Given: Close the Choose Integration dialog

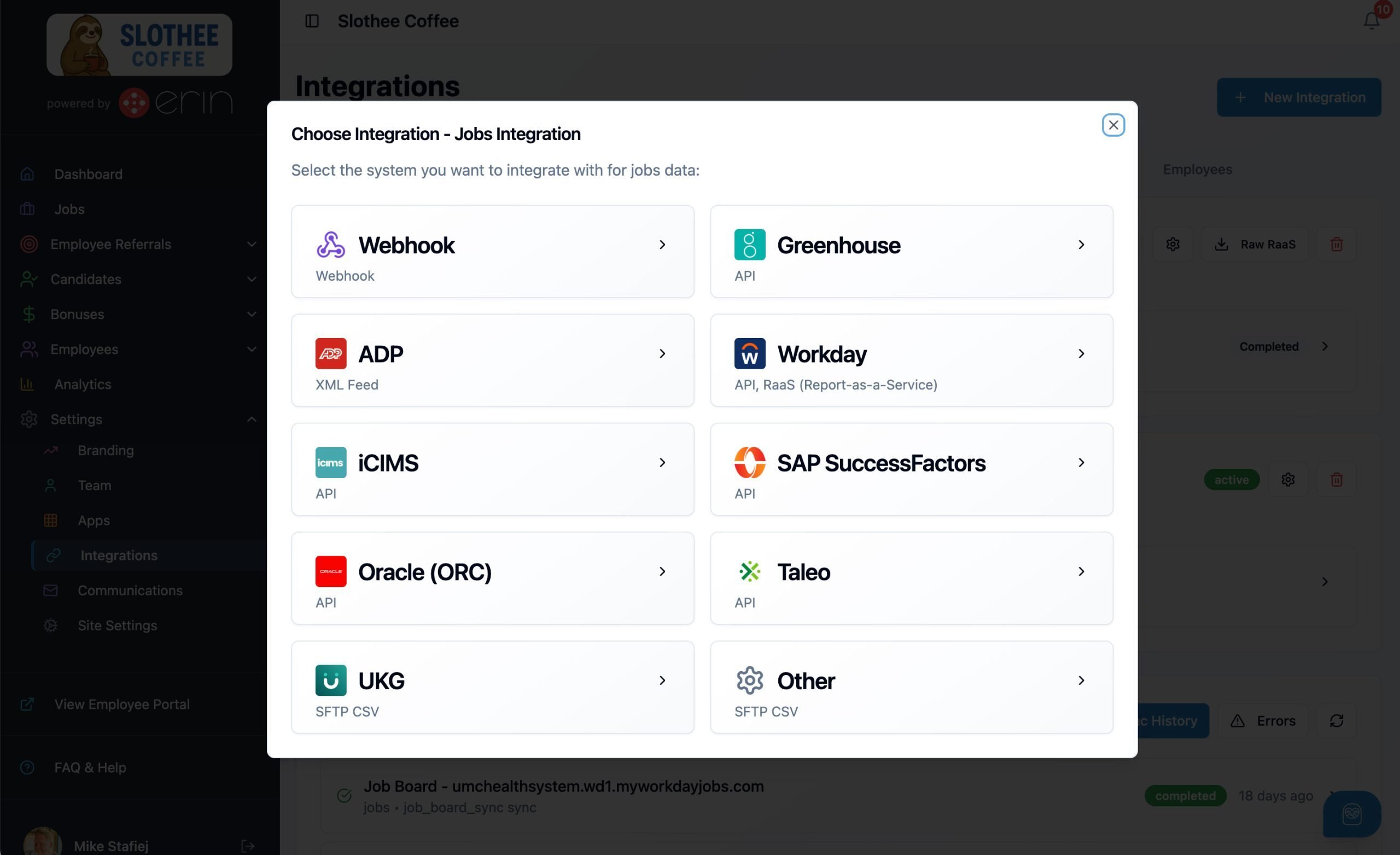Looking at the screenshot, I should (1112, 125).
